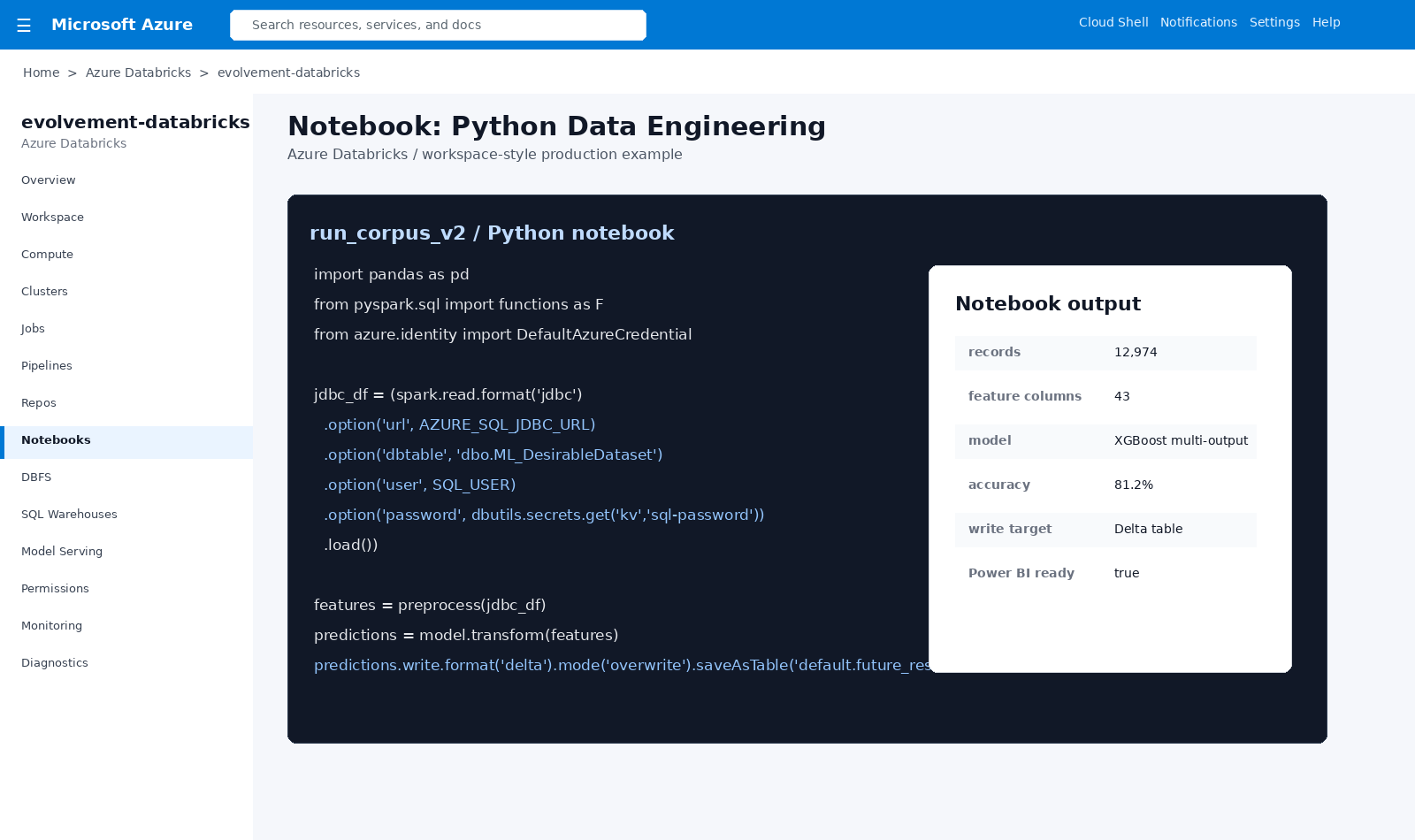Click the write target value Delta table

[x=1148, y=529]
